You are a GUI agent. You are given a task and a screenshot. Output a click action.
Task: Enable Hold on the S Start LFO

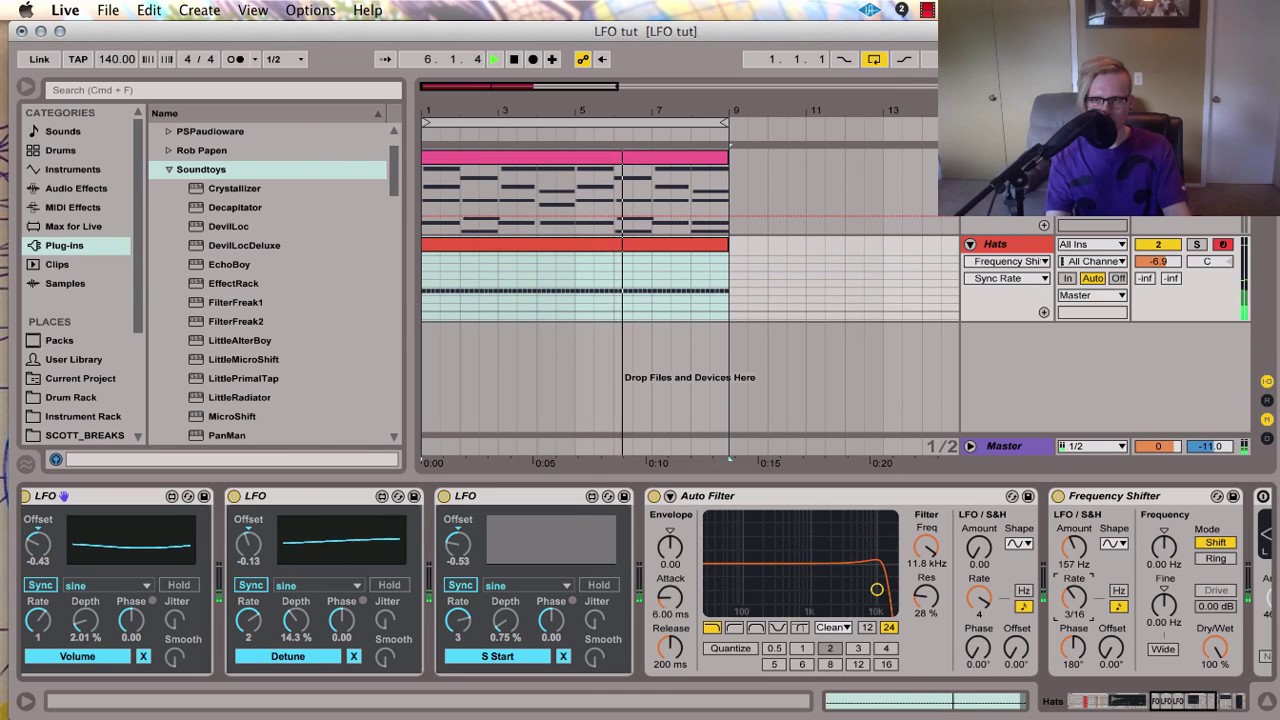click(x=599, y=585)
